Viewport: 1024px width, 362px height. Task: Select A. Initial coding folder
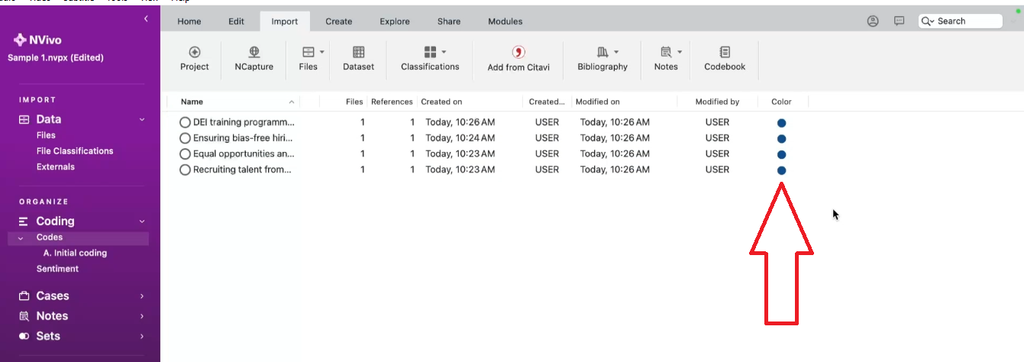(75, 253)
